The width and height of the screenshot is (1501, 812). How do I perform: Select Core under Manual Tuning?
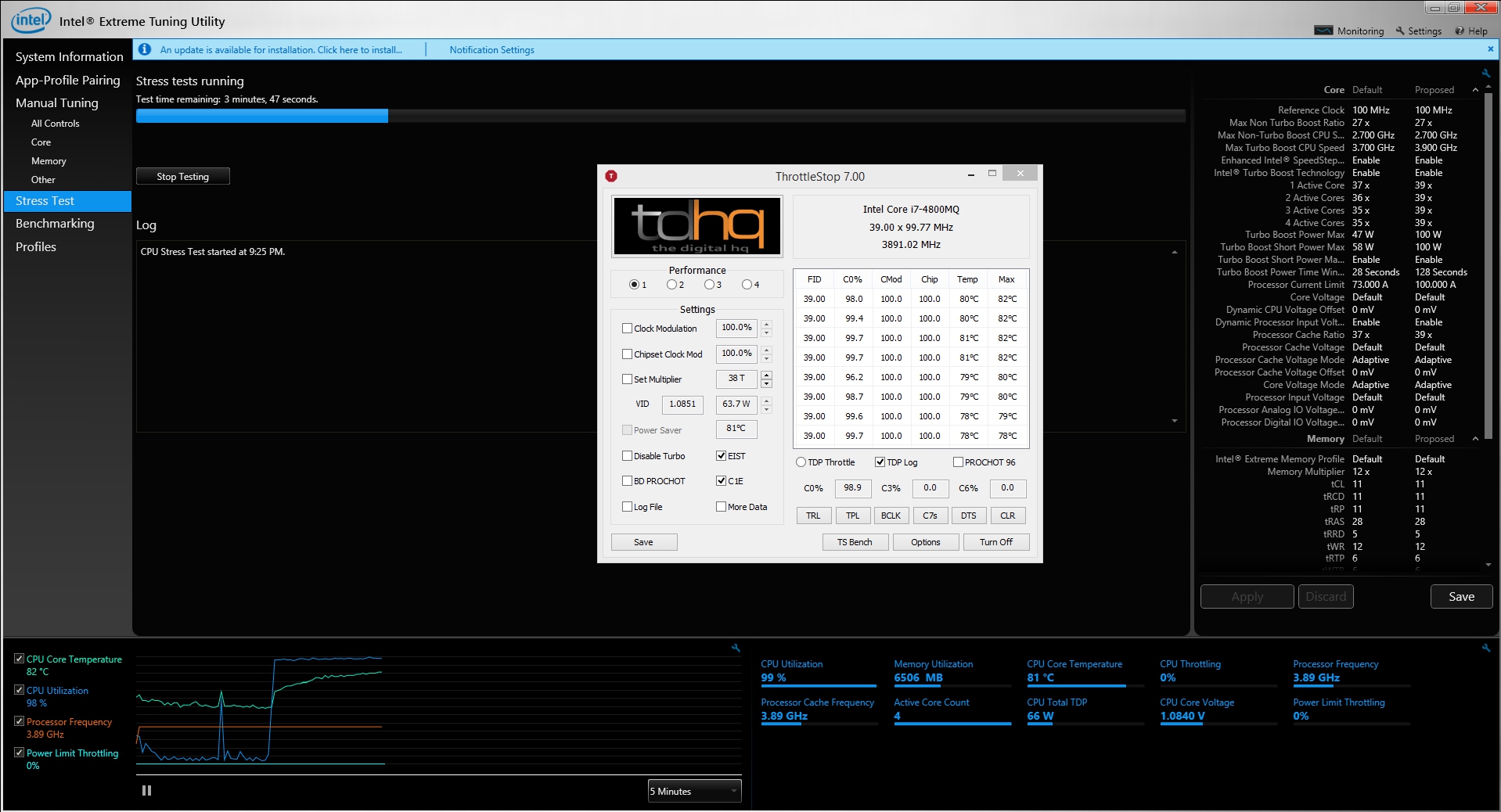coord(41,142)
